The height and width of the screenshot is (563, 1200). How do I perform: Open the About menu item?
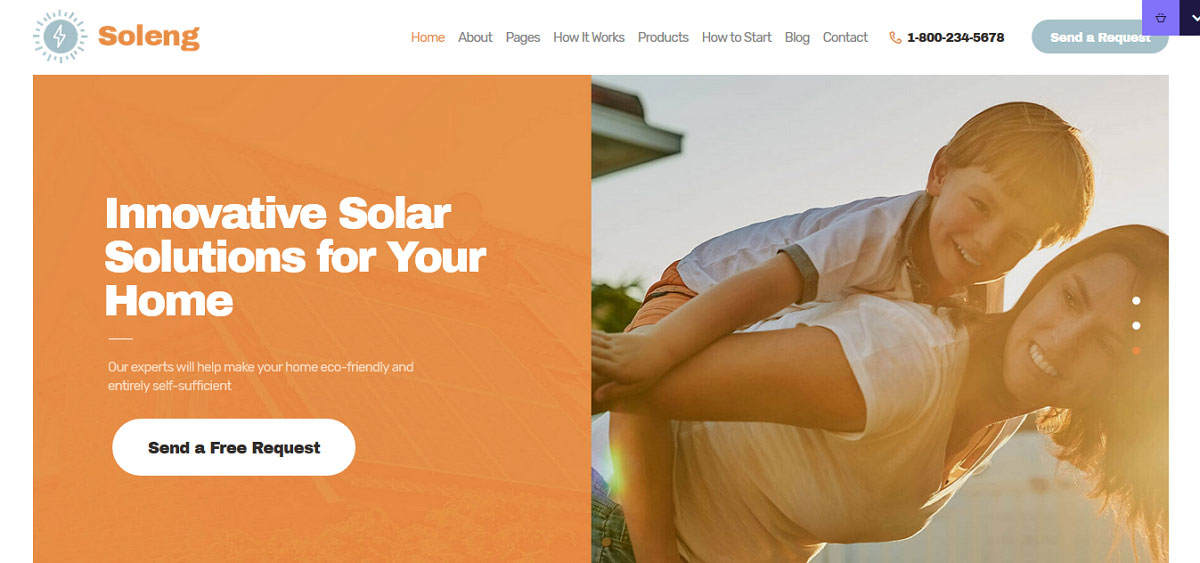(475, 37)
